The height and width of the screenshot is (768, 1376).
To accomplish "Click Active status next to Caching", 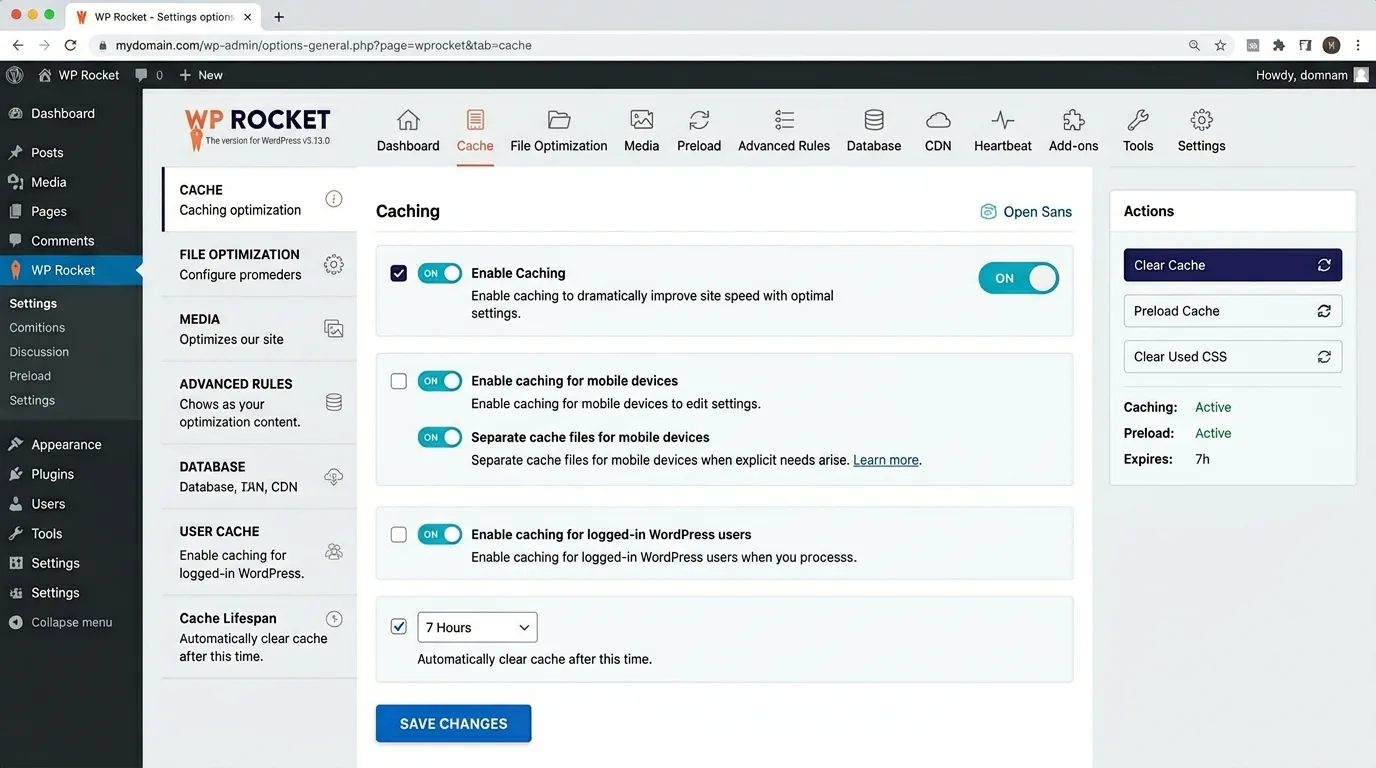I will [x=1213, y=407].
